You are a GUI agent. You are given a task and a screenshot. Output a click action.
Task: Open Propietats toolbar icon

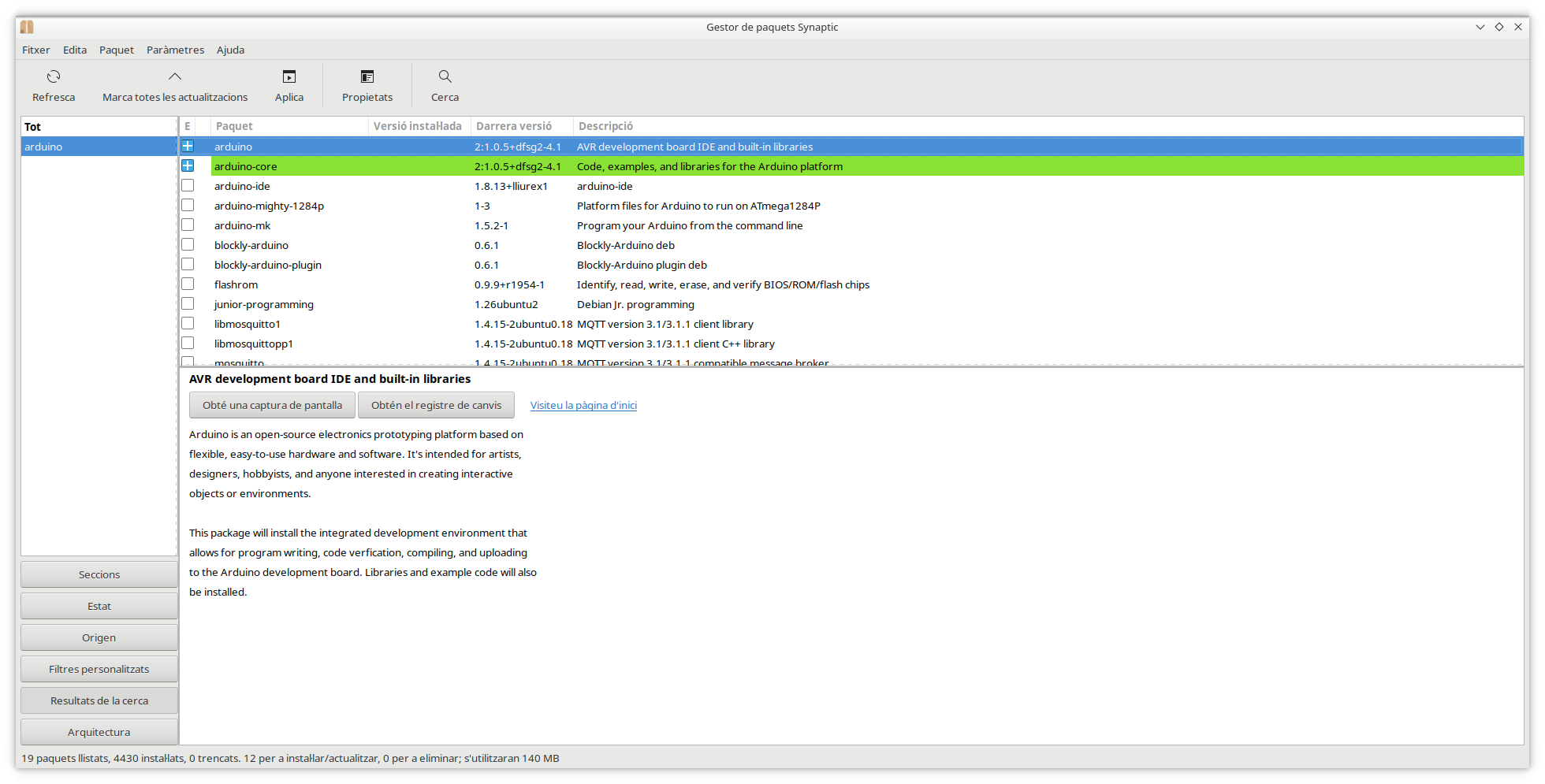click(x=367, y=76)
